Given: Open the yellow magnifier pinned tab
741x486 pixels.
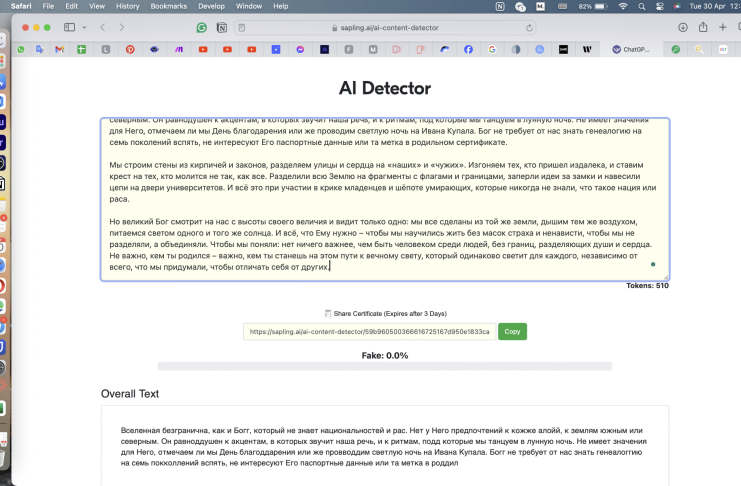Looking at the screenshot, I should (x=699, y=49).
